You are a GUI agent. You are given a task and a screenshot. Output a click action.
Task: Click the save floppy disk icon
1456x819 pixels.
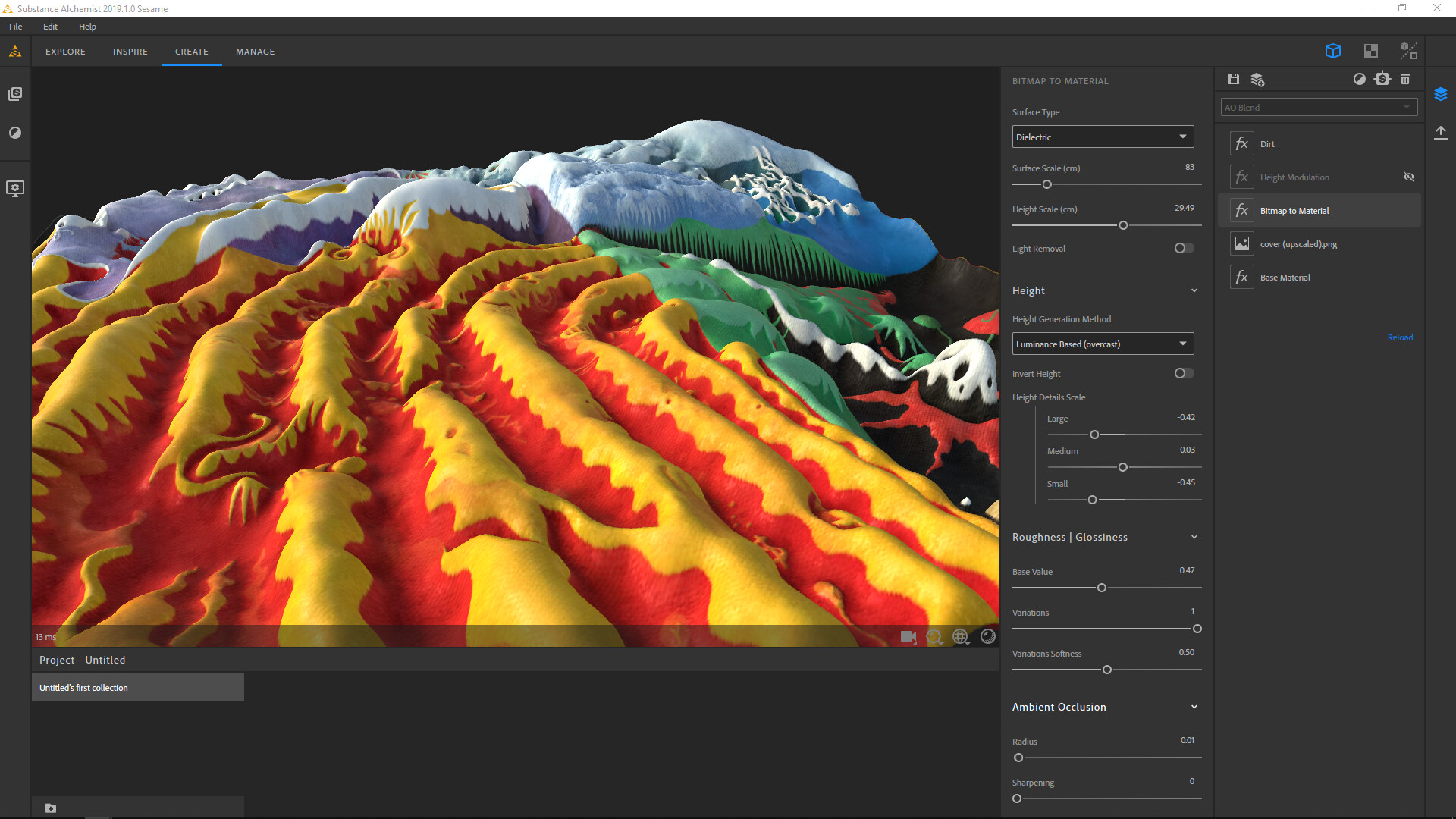pos(1234,79)
